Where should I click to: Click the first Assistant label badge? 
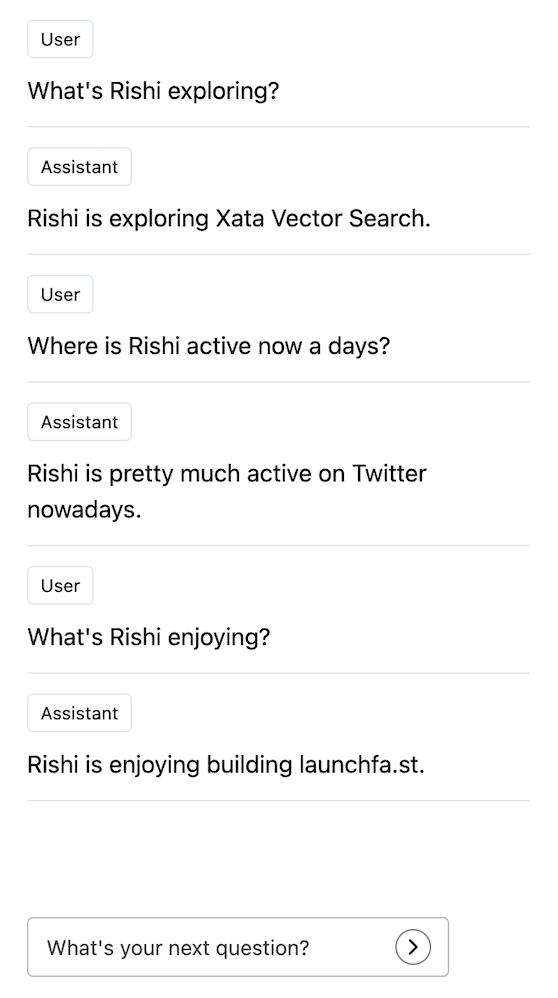tap(80, 167)
